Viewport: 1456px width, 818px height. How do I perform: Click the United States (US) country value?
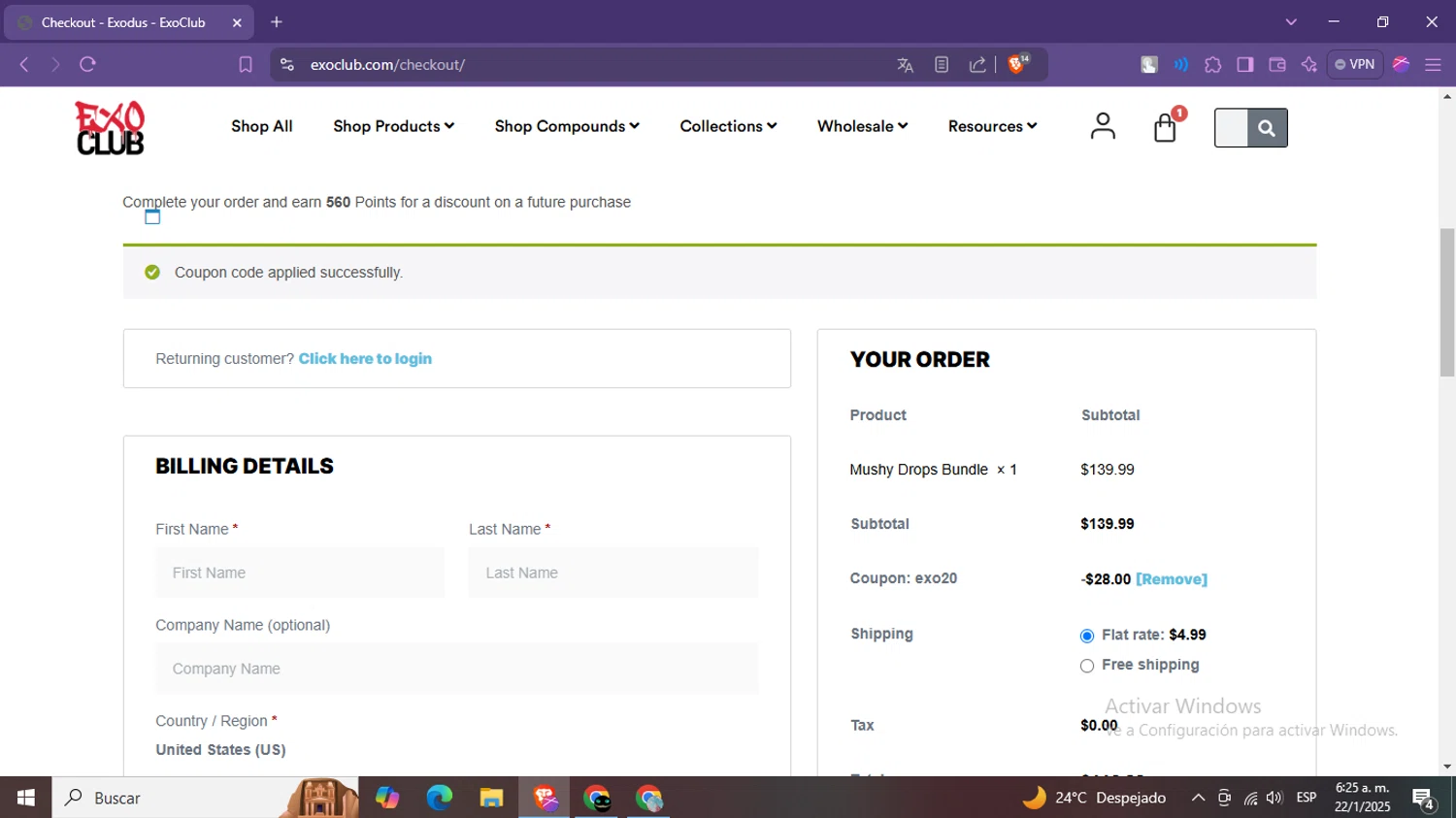coord(220,750)
